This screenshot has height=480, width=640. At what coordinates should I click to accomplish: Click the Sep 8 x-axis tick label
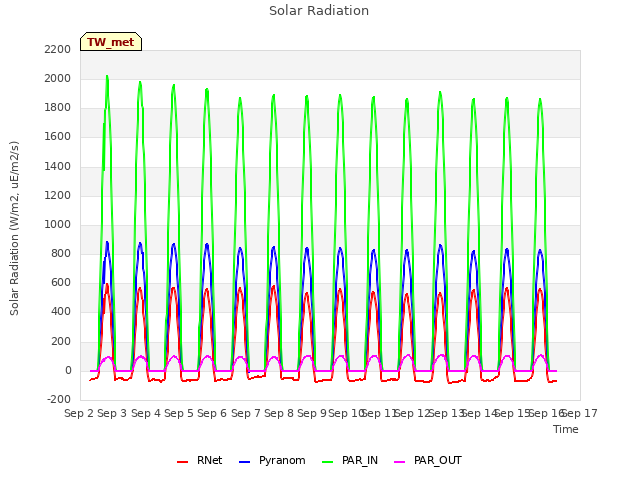[x=279, y=413]
